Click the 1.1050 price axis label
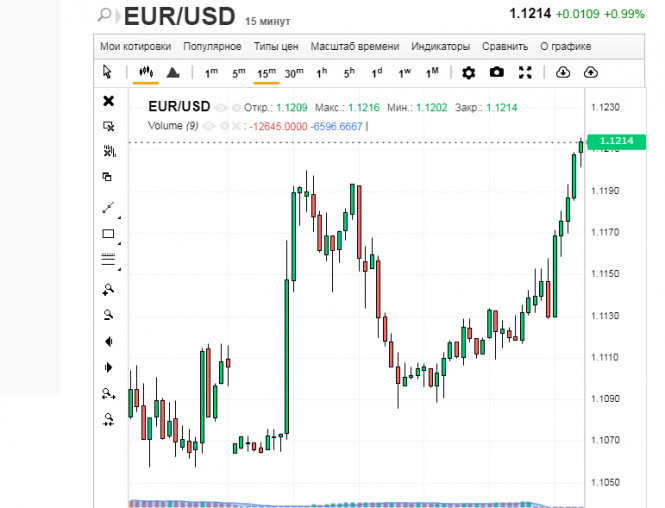This screenshot has width=665, height=508. pos(605,482)
